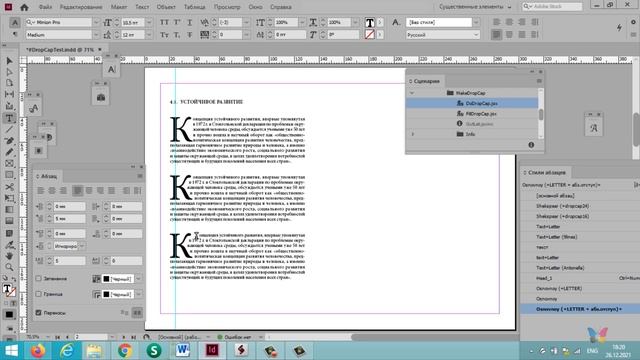Open the font family Minion Pro dropdown
The width and height of the screenshot is (640, 360).
tap(96, 22)
